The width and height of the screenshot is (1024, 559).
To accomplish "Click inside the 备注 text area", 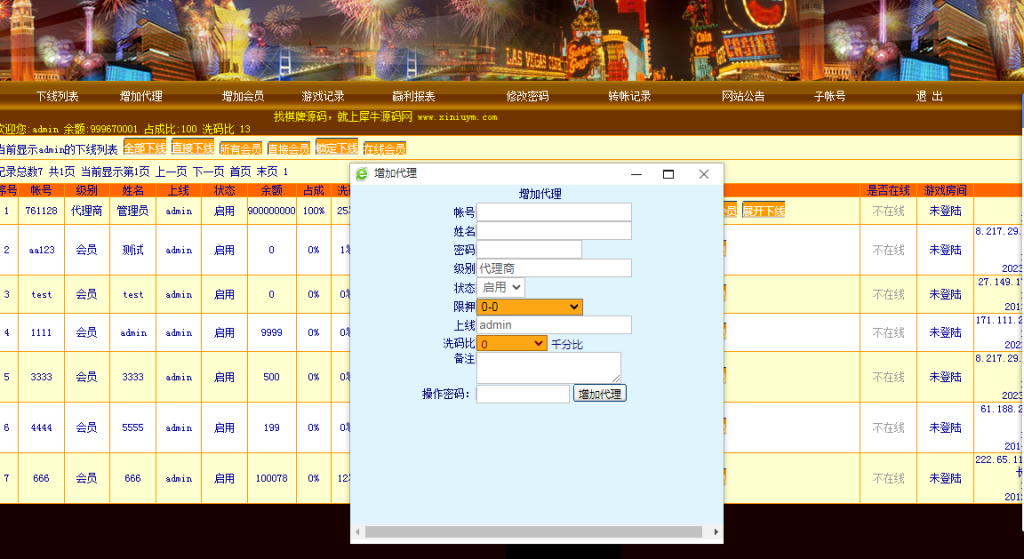I will click(548, 366).
